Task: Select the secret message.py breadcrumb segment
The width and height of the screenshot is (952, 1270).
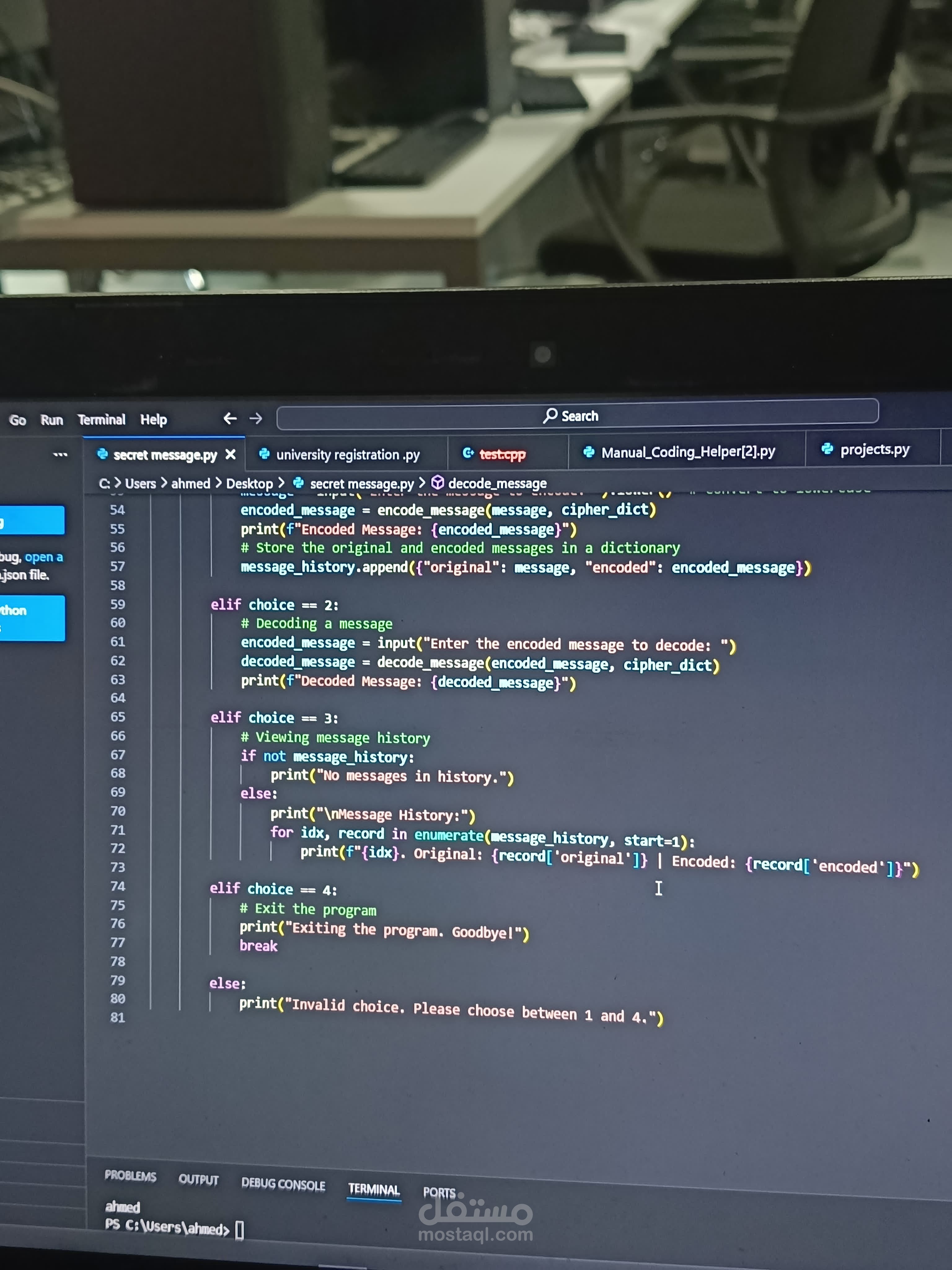Action: click(x=362, y=483)
